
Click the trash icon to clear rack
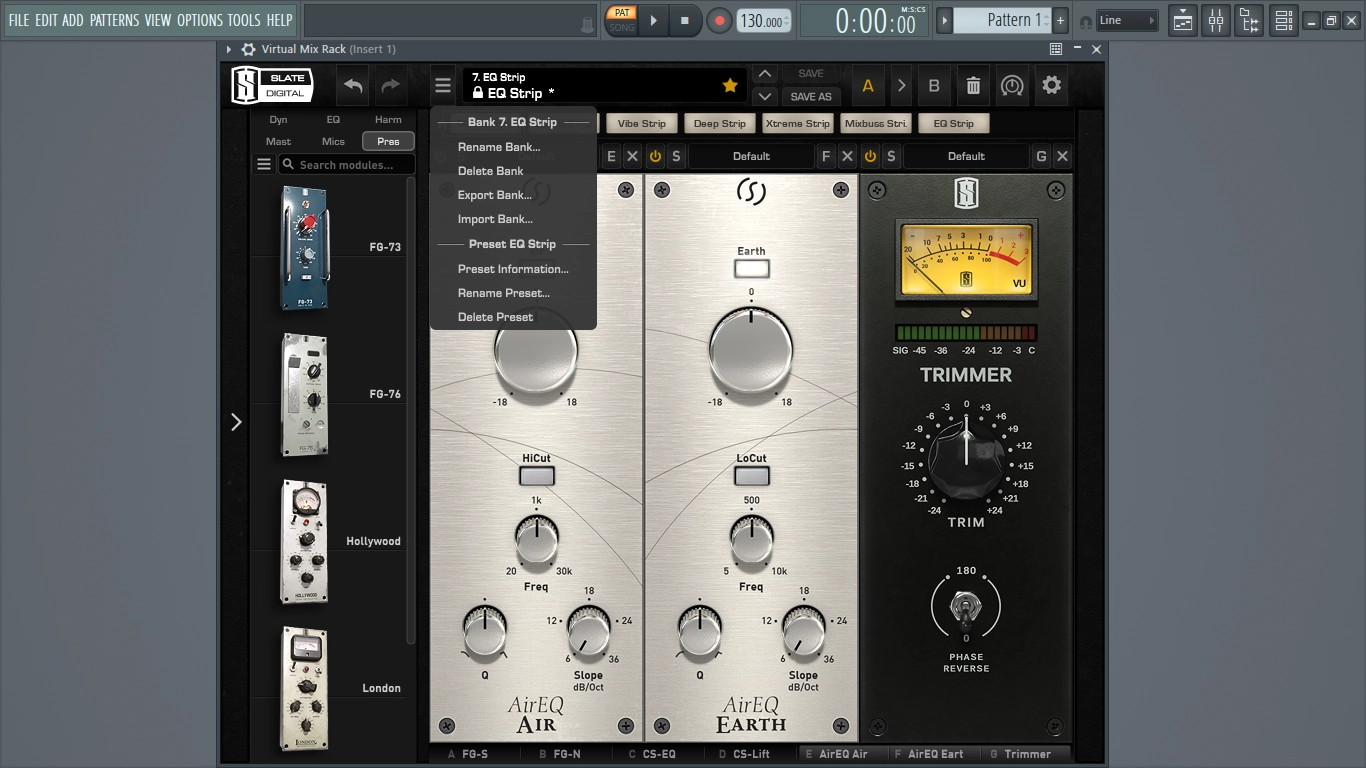pyautogui.click(x=973, y=86)
